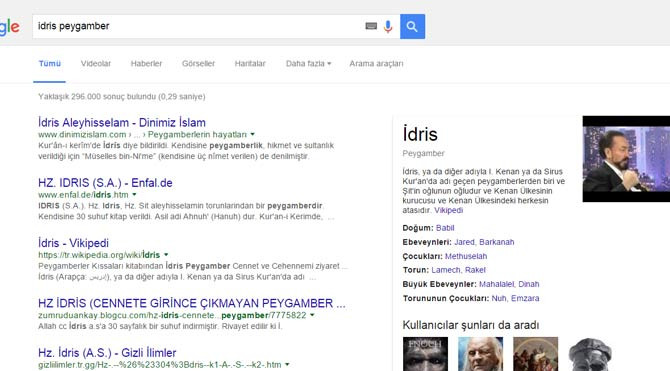Screen dimensions: 670x371
Task: Click the Kullanıcılar şunları da aradı heading
Action: (x=470, y=325)
